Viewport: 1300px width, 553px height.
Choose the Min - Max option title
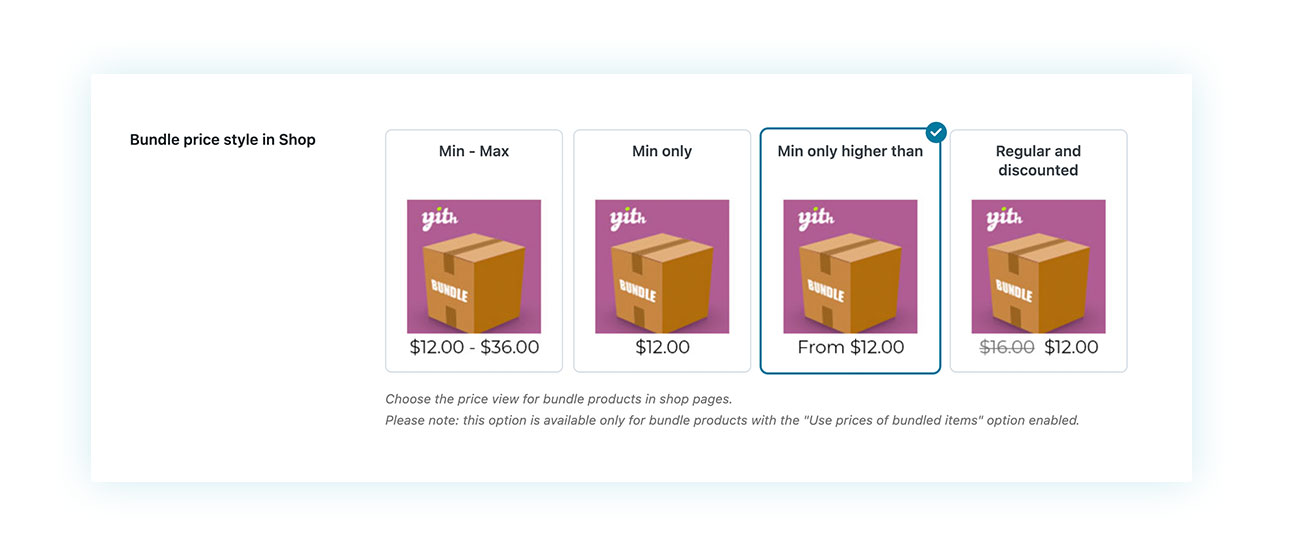(474, 151)
